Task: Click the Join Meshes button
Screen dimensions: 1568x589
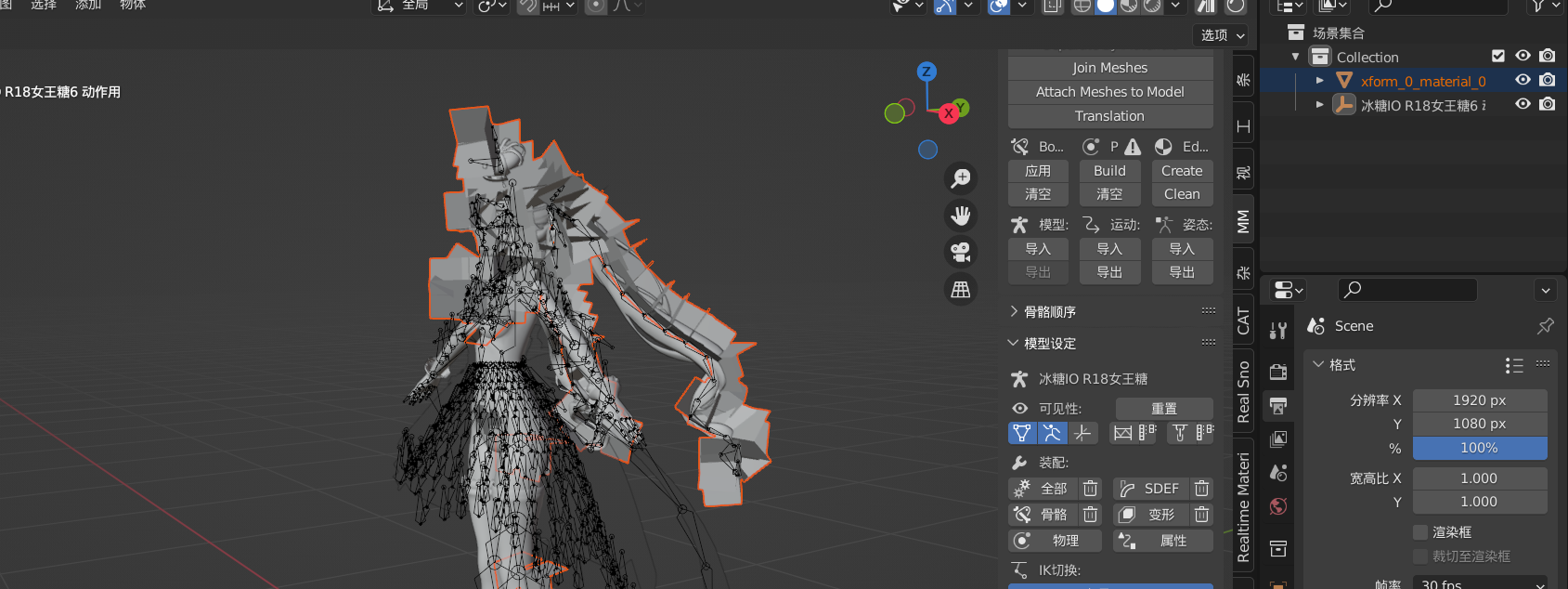Action: point(1109,68)
